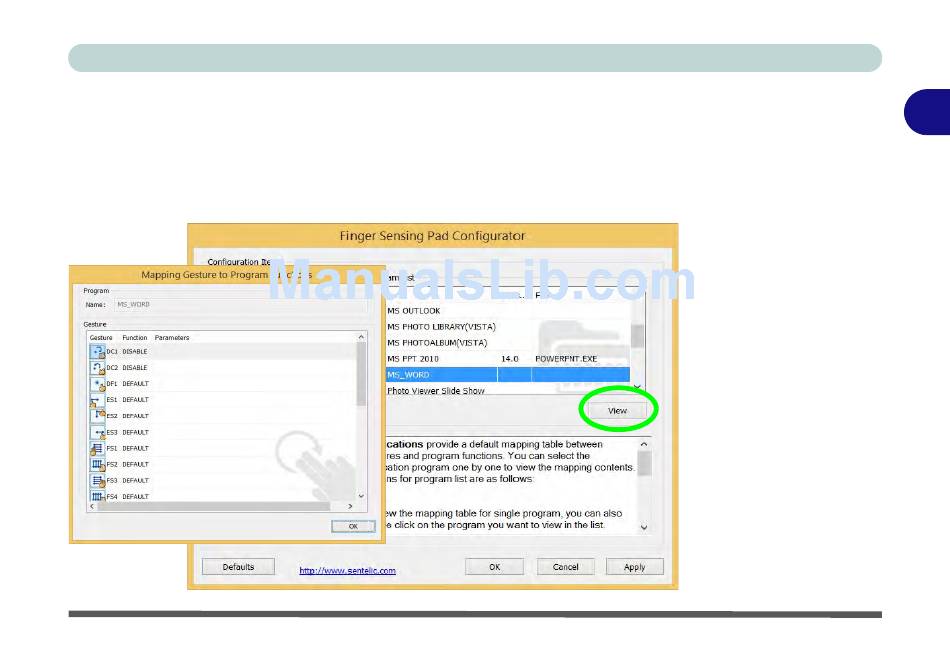Open the www.sentelic.com link
Image resolution: width=950 pixels, height=668 pixels.
pyautogui.click(x=347, y=571)
